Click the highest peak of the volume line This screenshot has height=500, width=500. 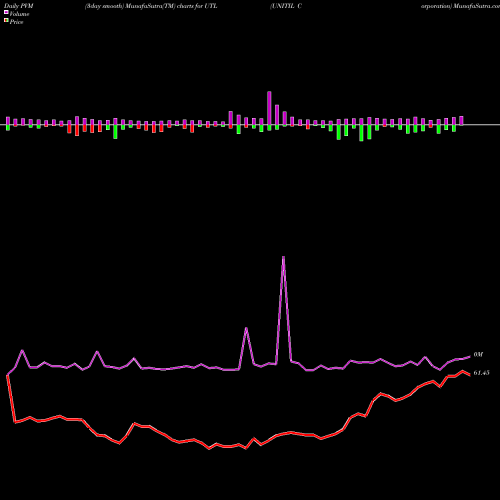coord(283,257)
